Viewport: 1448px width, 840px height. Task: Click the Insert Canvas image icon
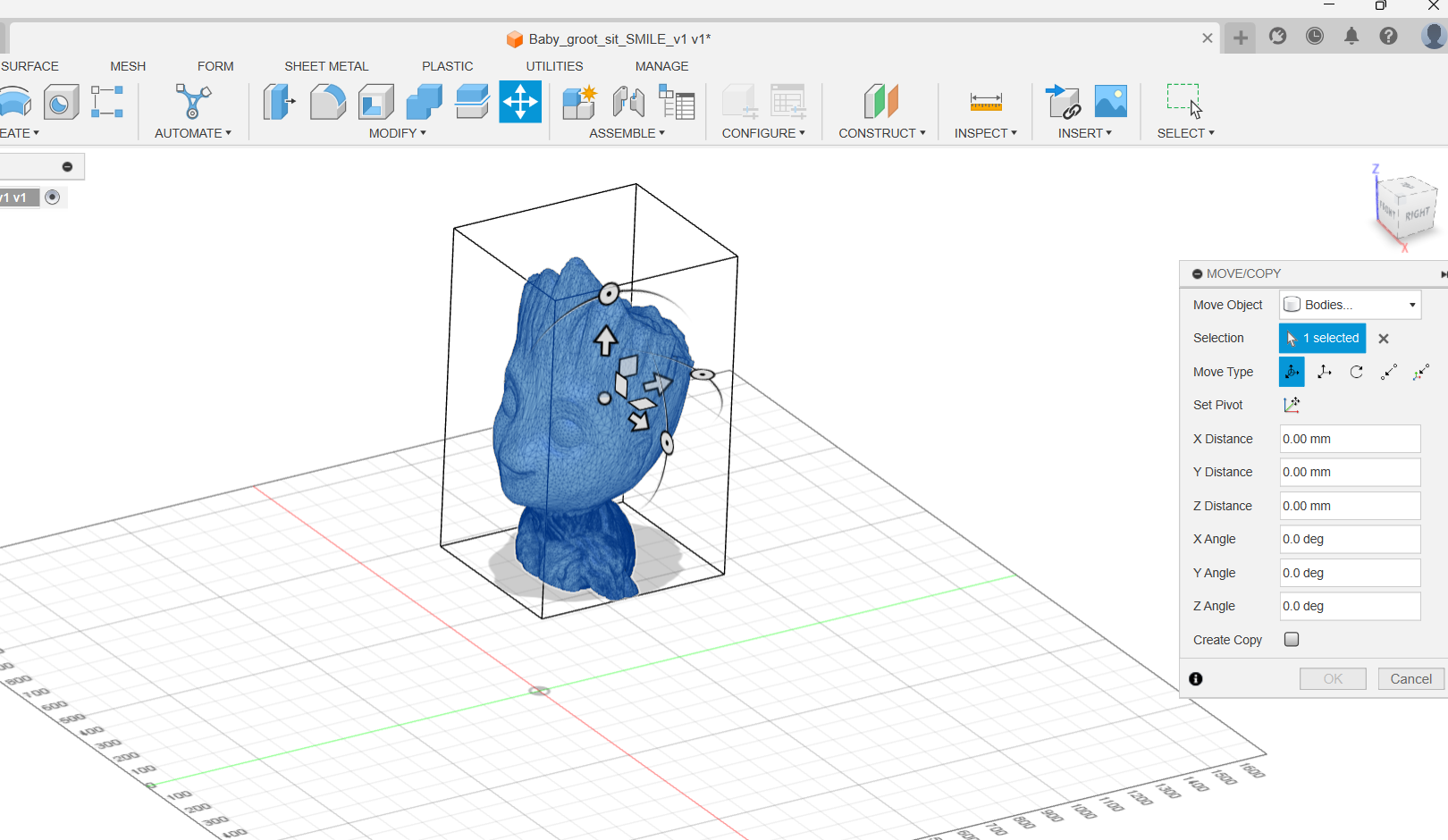click(1111, 101)
